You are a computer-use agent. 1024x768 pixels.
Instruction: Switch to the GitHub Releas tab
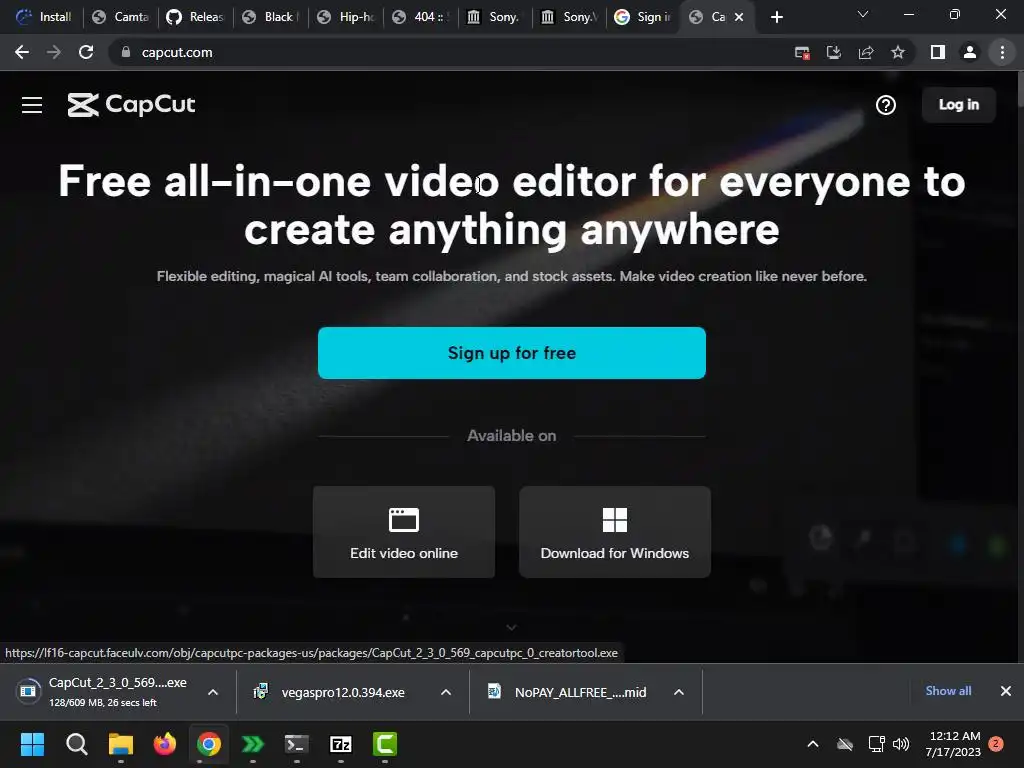pyautogui.click(x=195, y=17)
